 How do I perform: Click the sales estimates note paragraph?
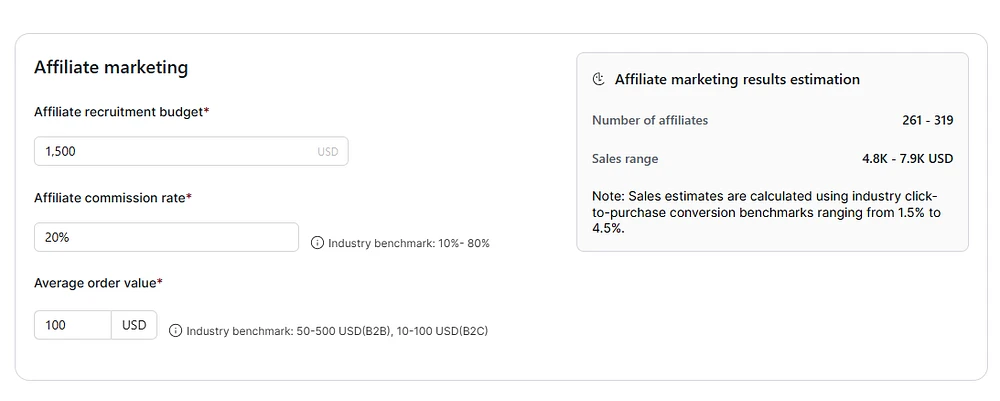pyautogui.click(x=766, y=212)
